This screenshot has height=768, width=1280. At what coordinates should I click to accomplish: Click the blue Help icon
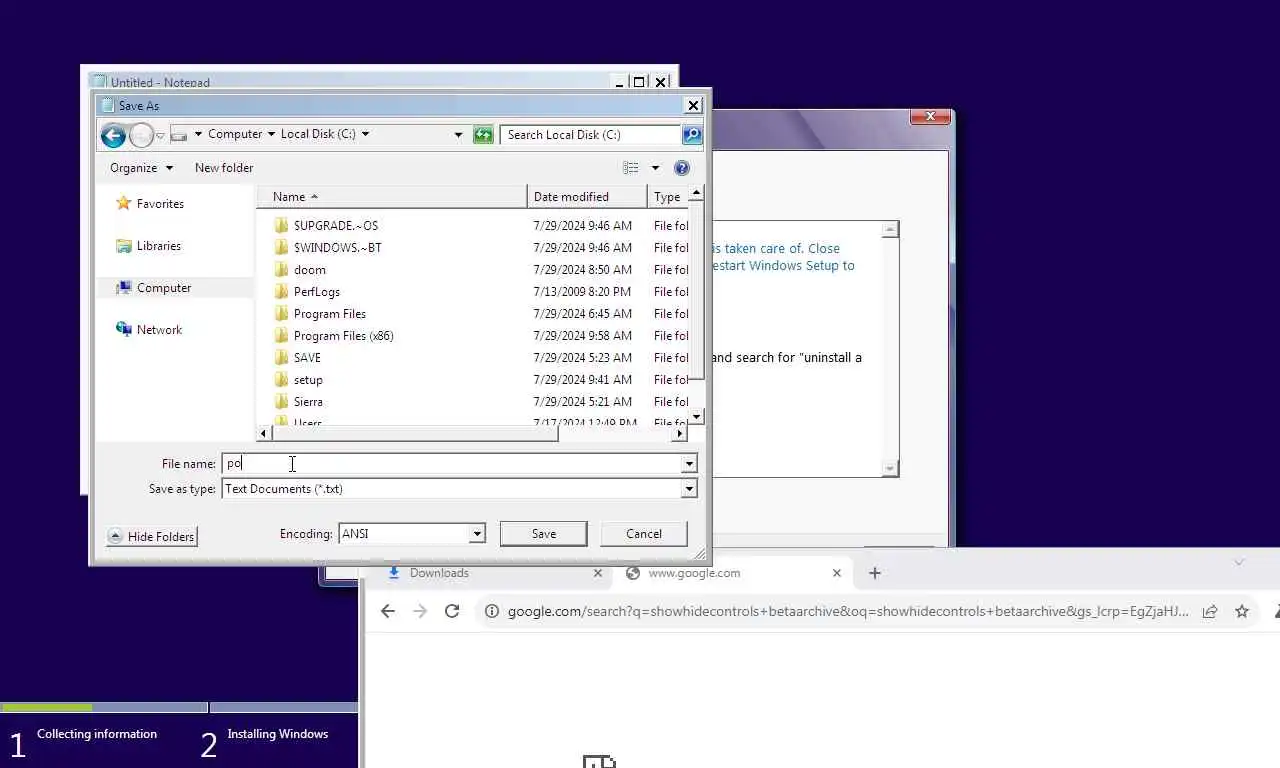682,168
